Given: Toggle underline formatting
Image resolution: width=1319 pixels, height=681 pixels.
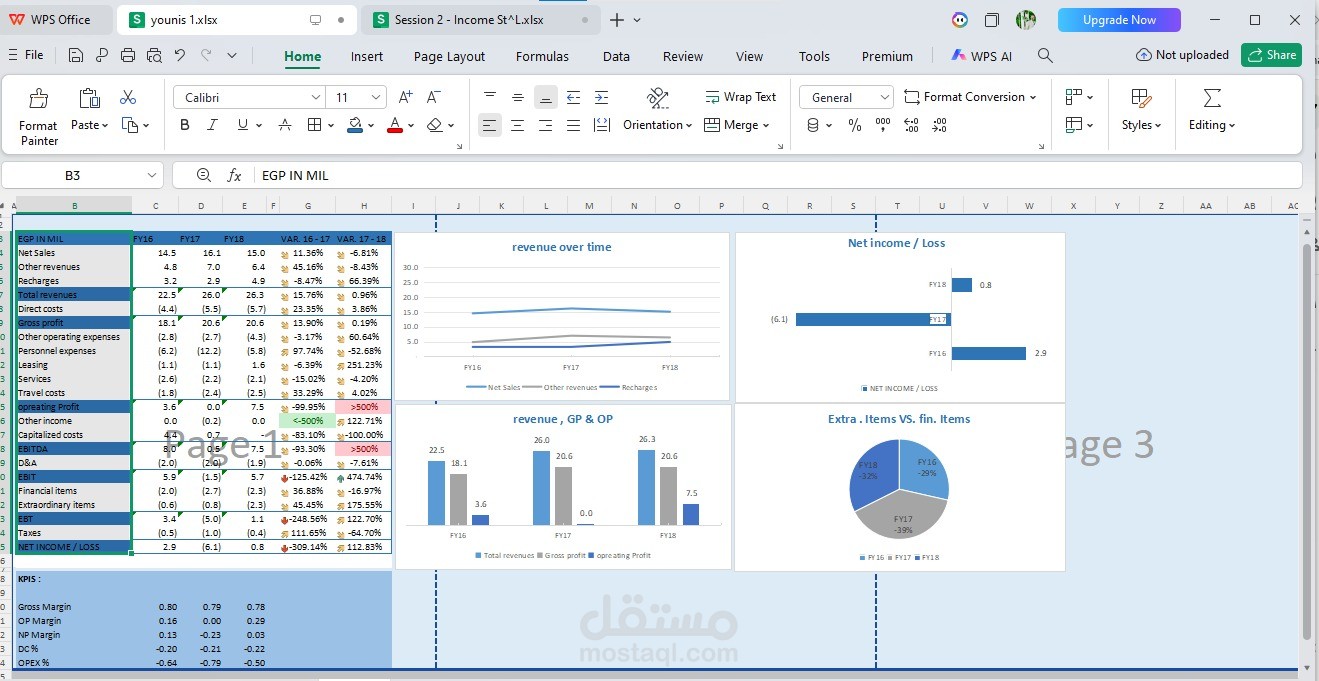Looking at the screenshot, I should (x=242, y=125).
